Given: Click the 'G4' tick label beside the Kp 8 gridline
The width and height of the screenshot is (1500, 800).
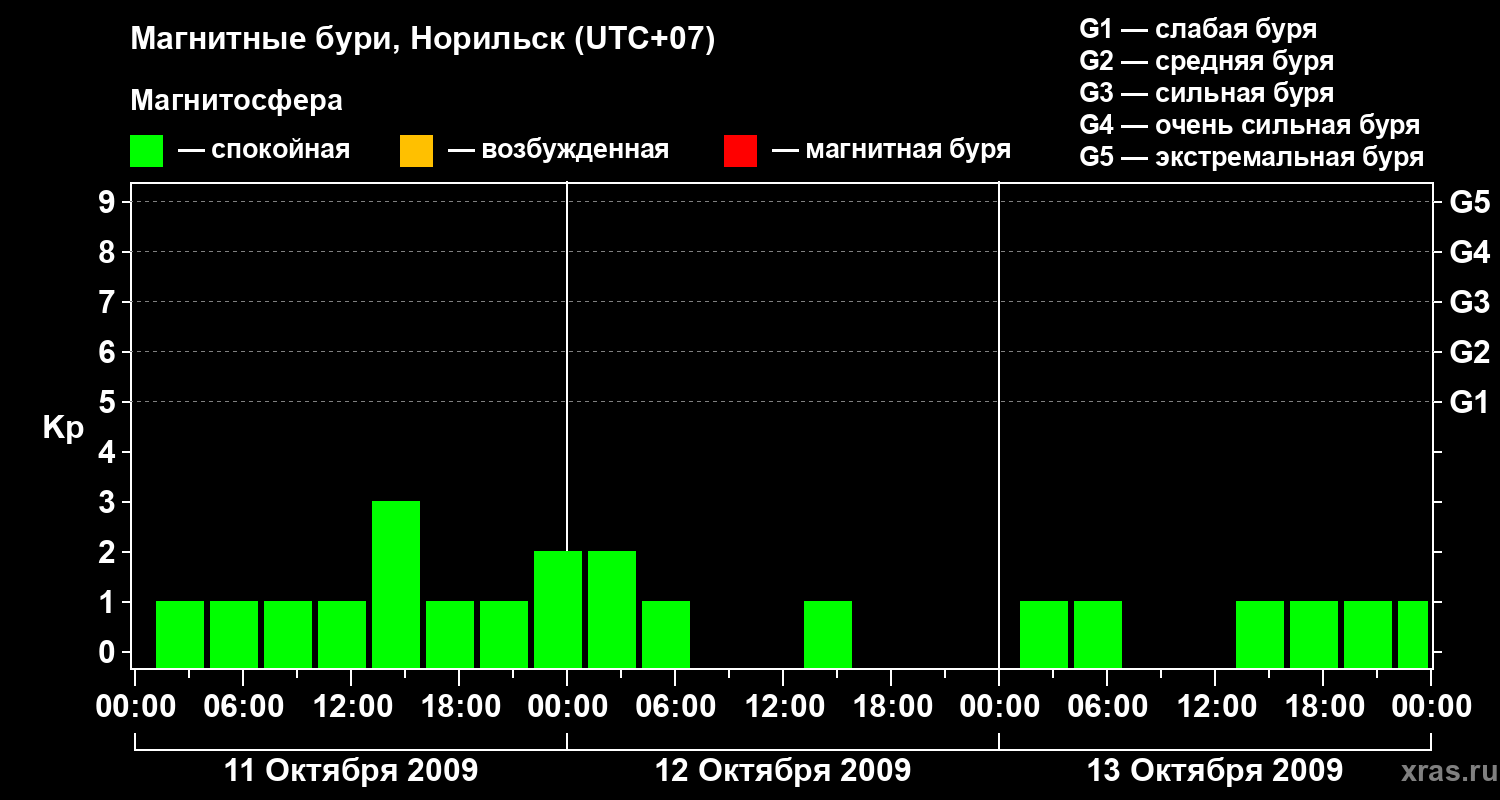Looking at the screenshot, I should [1469, 252].
